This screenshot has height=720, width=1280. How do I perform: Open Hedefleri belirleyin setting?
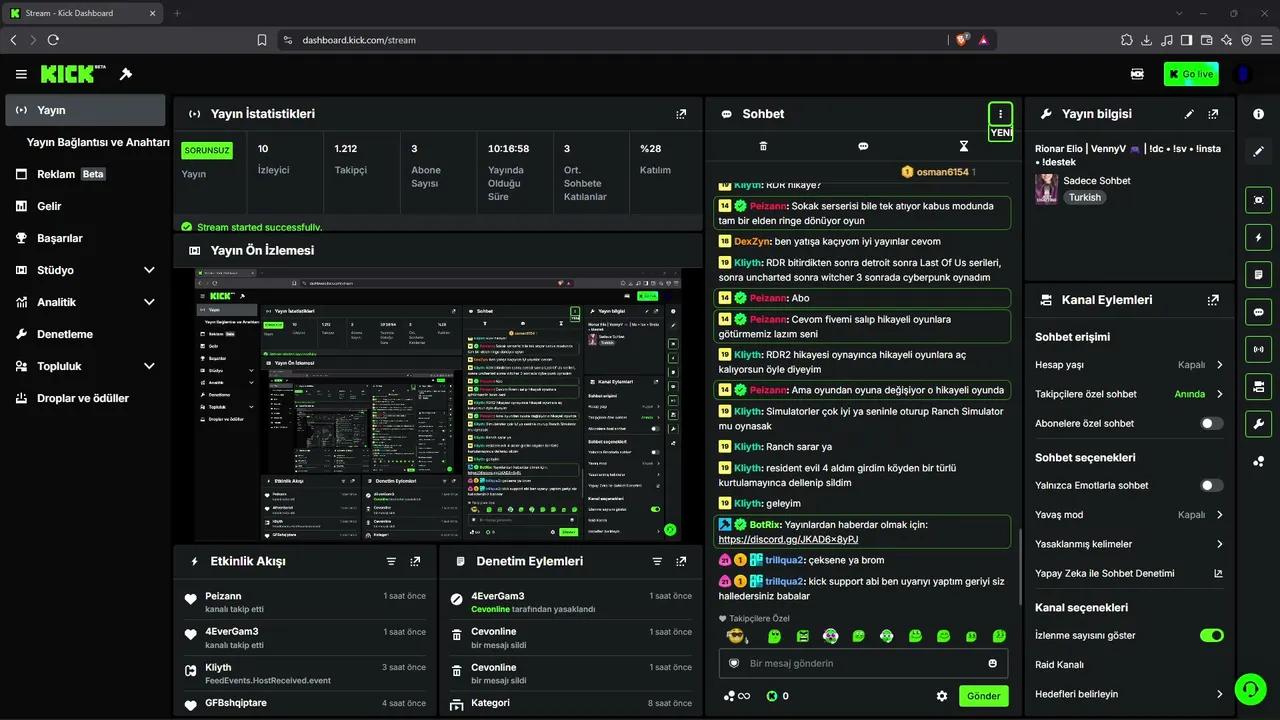(x=1129, y=694)
